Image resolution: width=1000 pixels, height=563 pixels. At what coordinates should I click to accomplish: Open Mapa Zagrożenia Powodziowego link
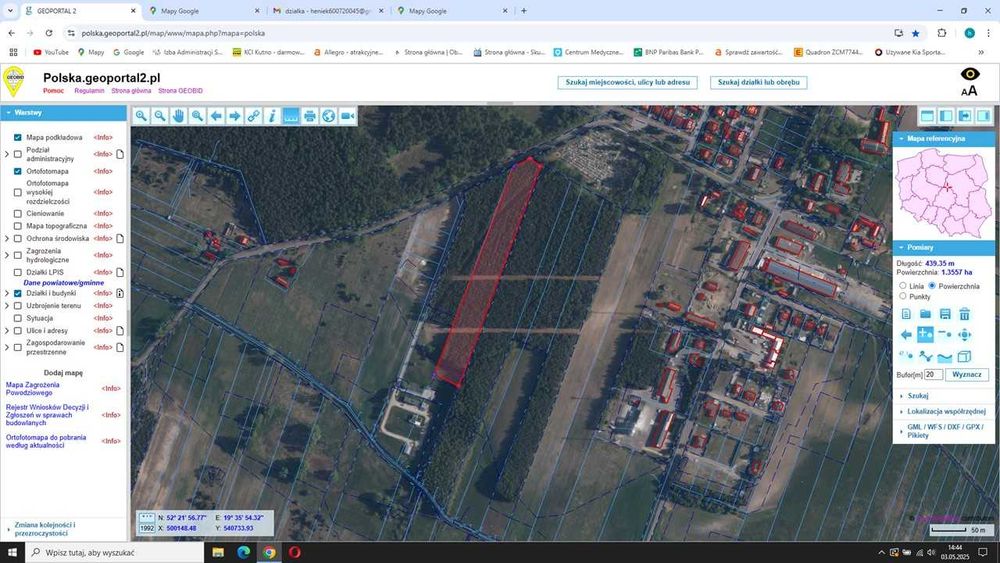(33, 389)
